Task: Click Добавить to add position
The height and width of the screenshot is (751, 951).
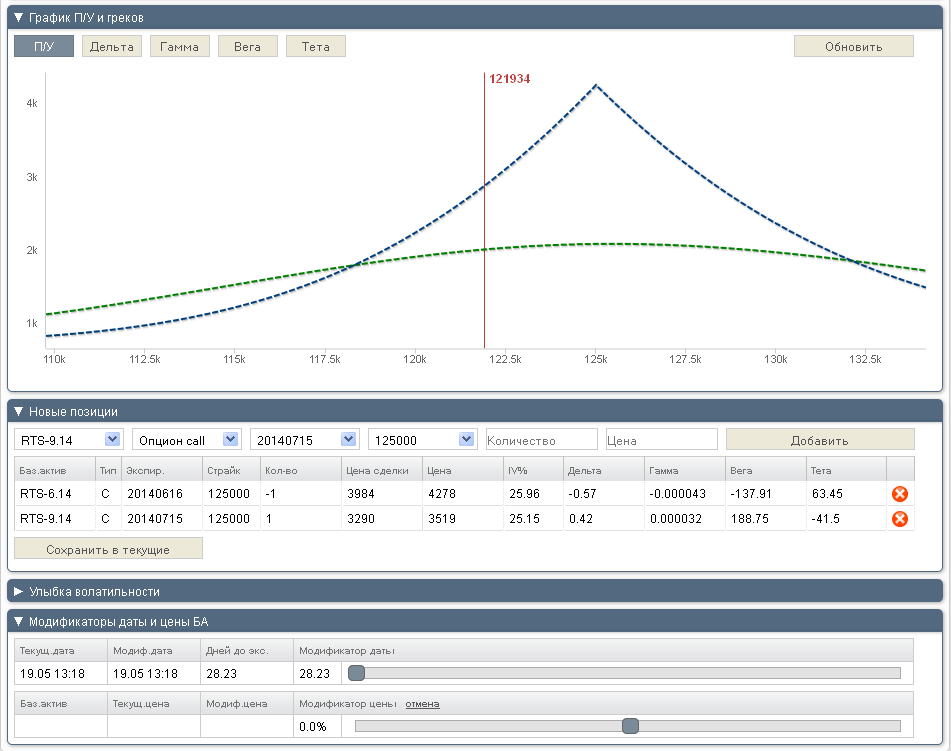Action: point(819,440)
